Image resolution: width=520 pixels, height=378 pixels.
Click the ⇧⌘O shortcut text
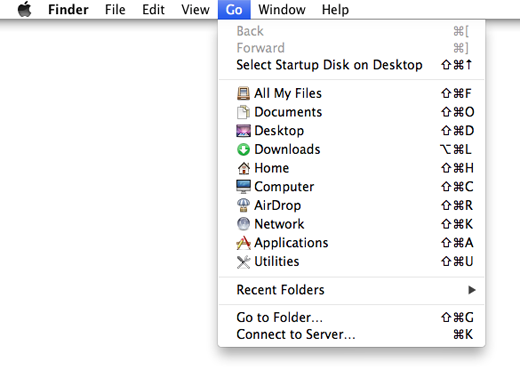(x=457, y=112)
